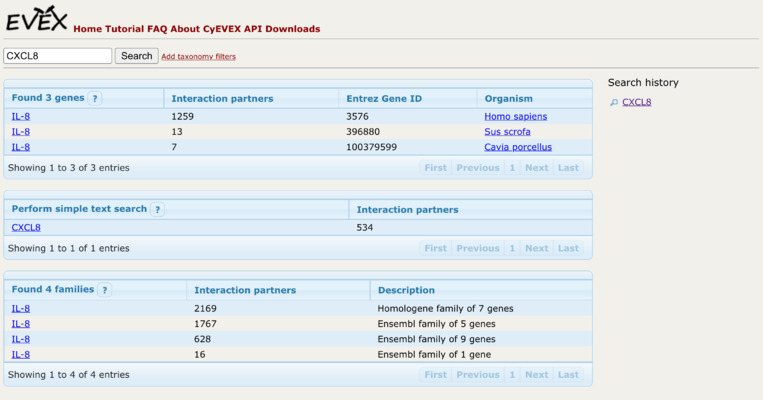Sort genes table by Entrez Gene ID
The width and height of the screenshot is (763, 400).
pos(384,98)
